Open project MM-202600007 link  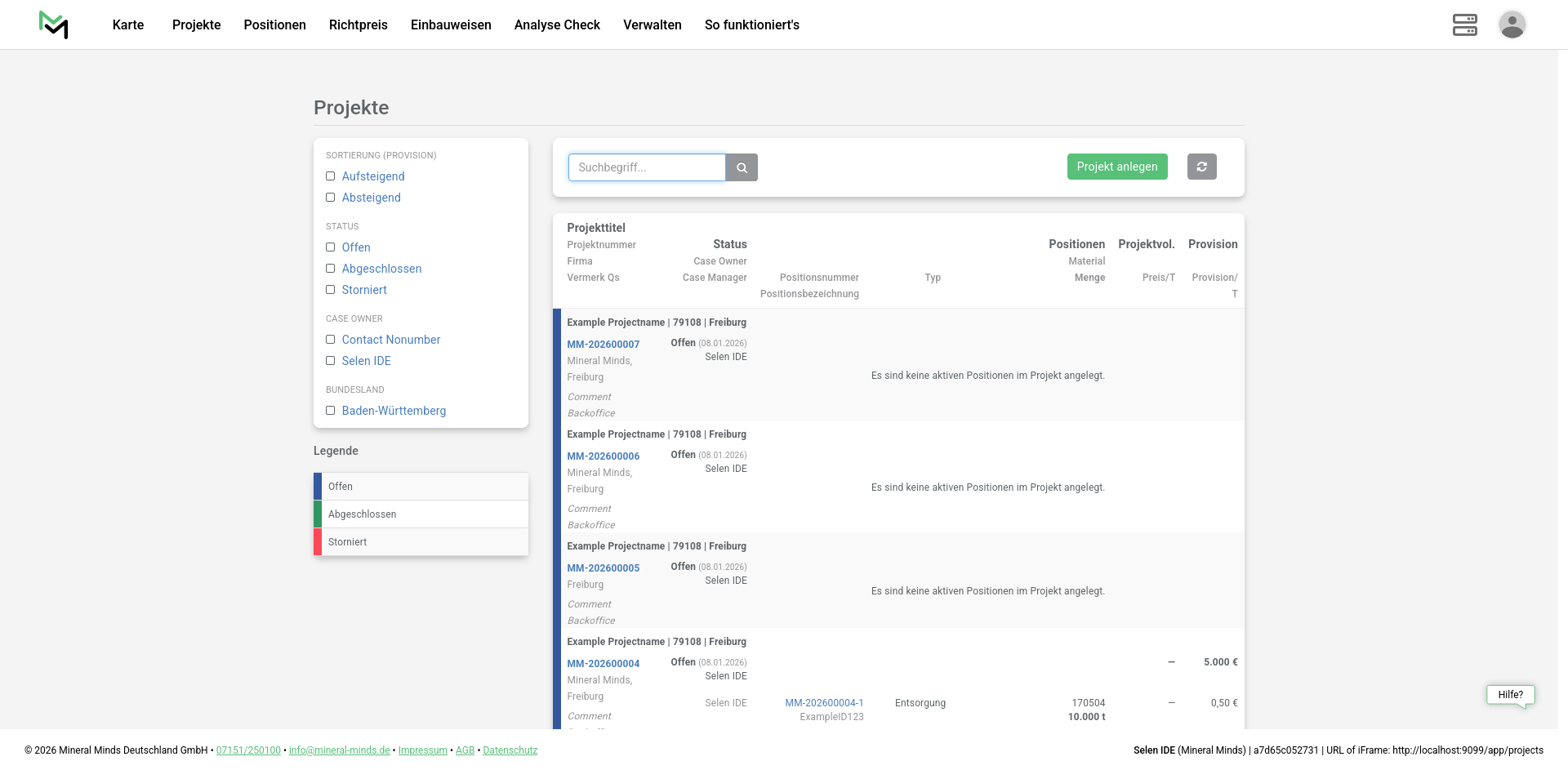(603, 345)
